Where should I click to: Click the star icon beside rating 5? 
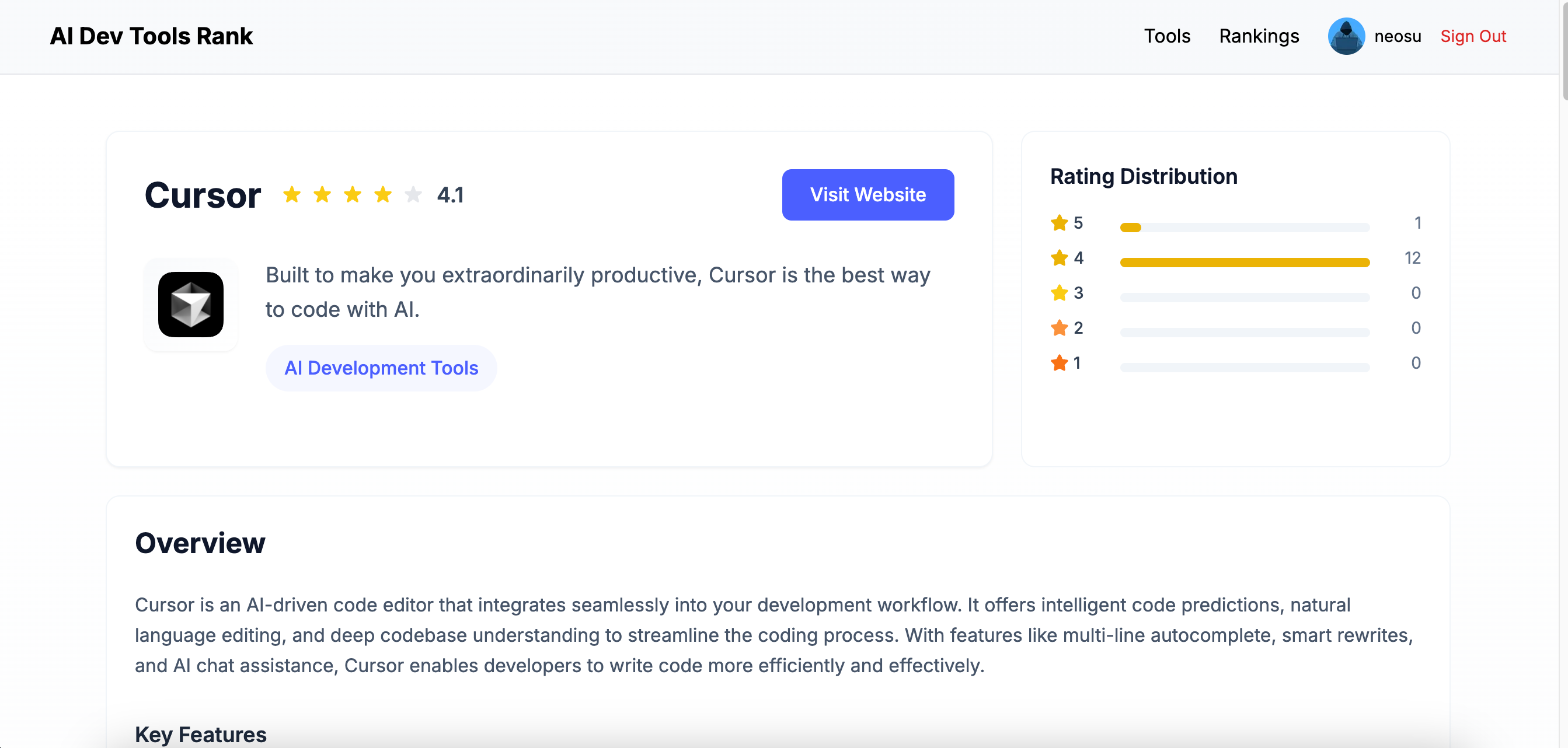pos(1059,223)
